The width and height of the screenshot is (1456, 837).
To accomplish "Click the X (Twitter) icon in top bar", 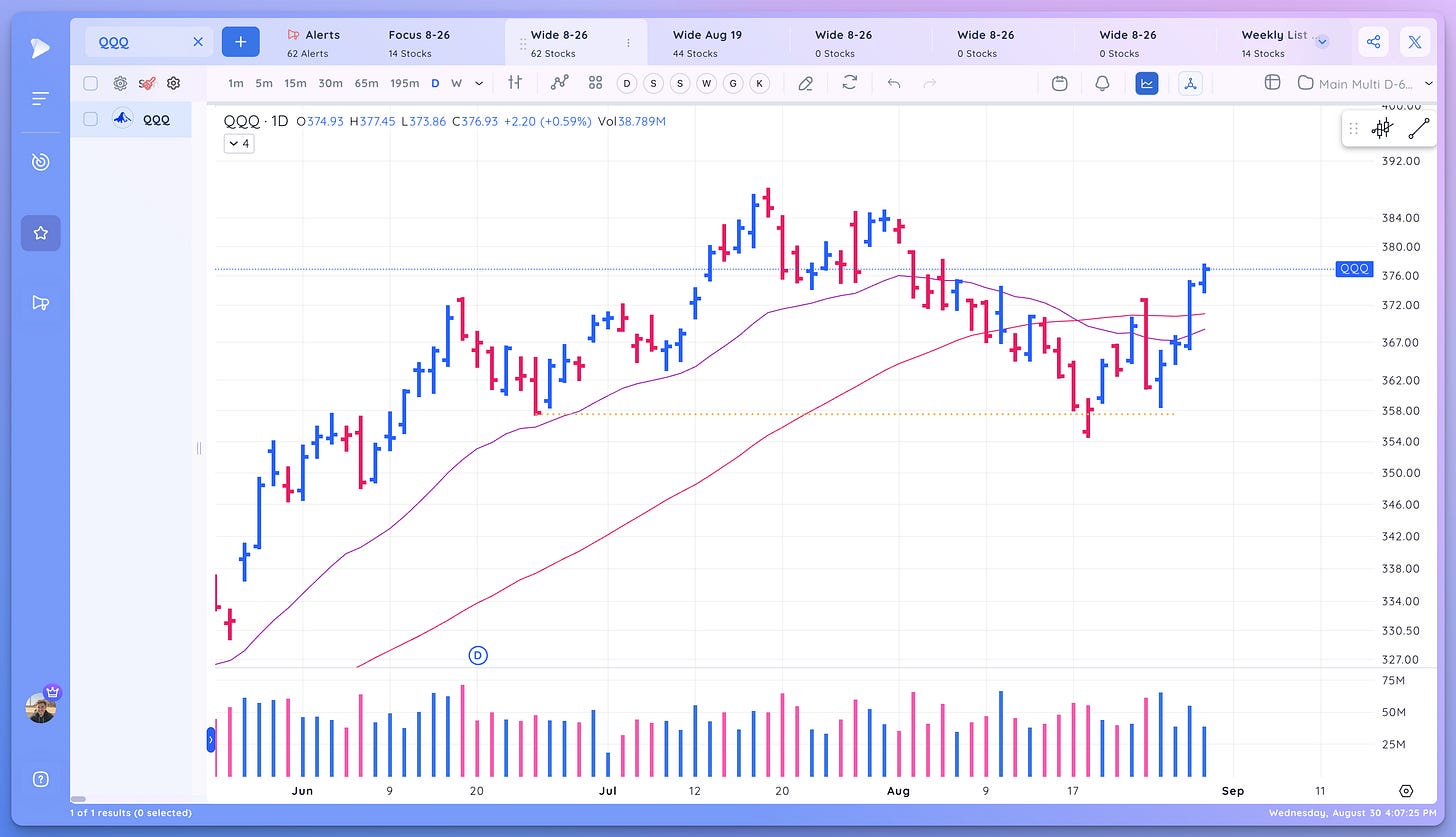I will [1415, 42].
